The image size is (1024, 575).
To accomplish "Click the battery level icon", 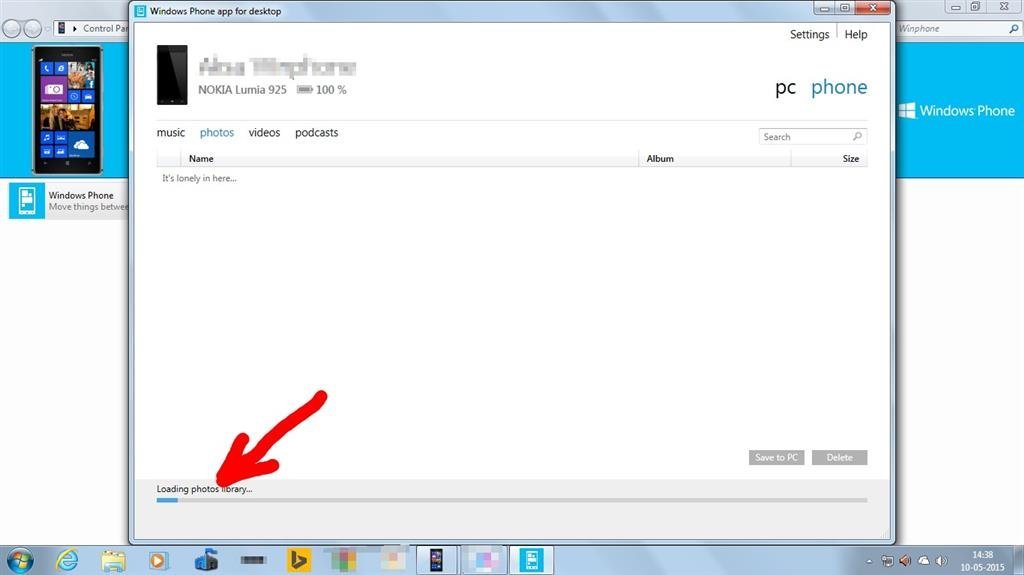I will pyautogui.click(x=304, y=90).
